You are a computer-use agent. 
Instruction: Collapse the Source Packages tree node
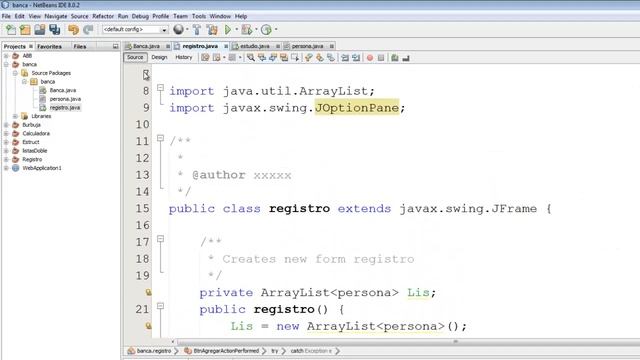[15, 73]
